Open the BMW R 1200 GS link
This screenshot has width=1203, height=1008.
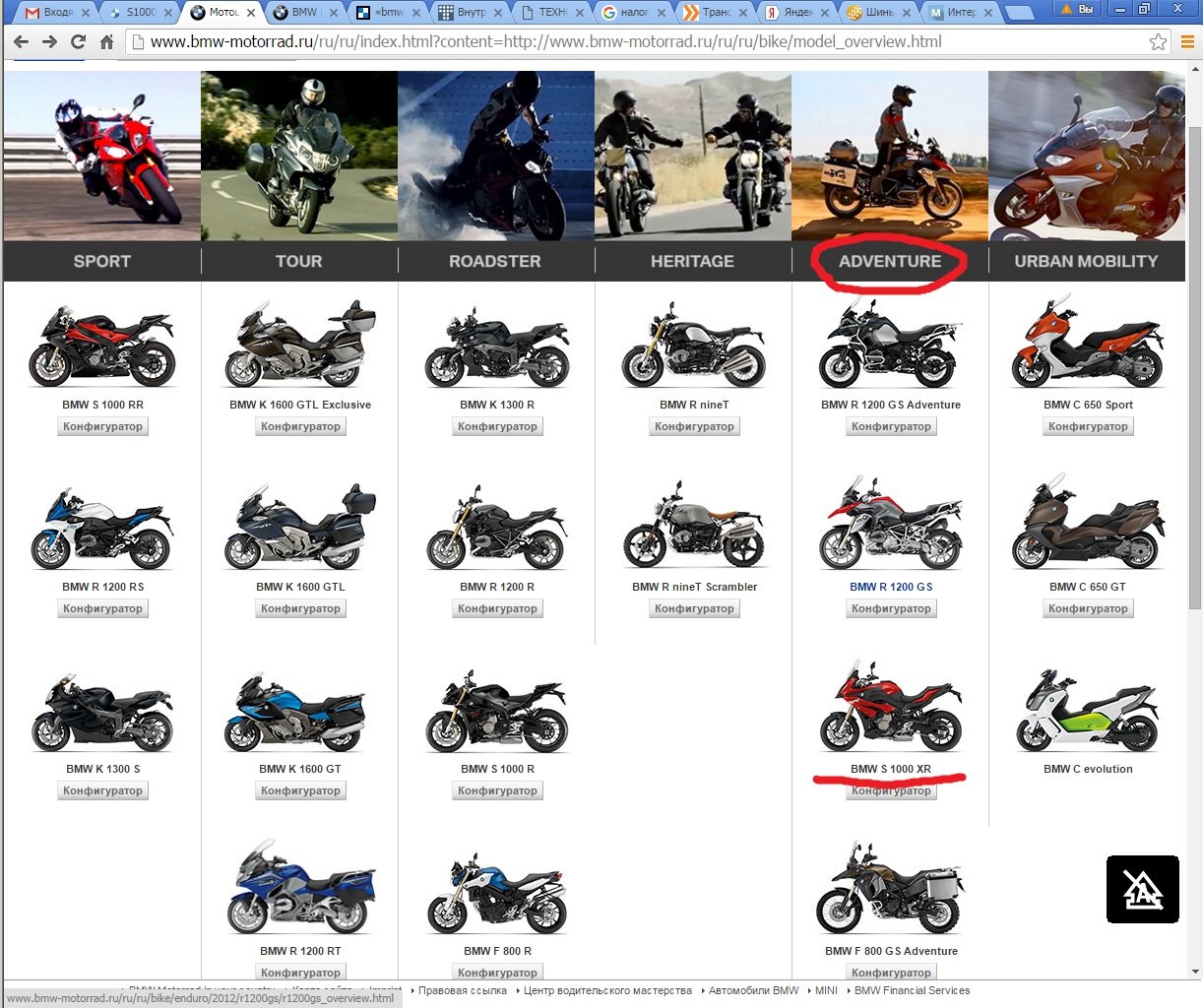(x=891, y=587)
